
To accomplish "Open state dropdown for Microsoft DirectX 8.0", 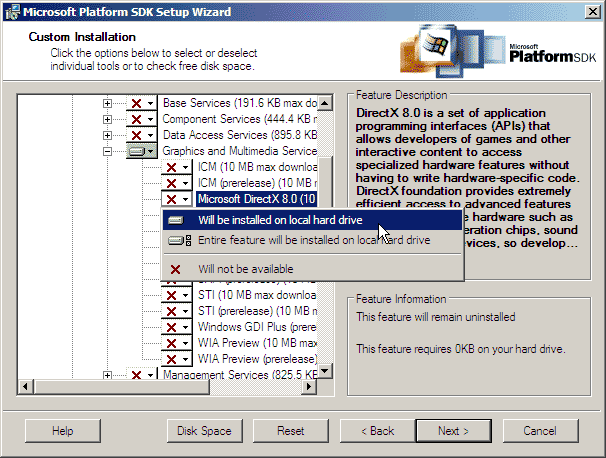I will pos(177,199).
